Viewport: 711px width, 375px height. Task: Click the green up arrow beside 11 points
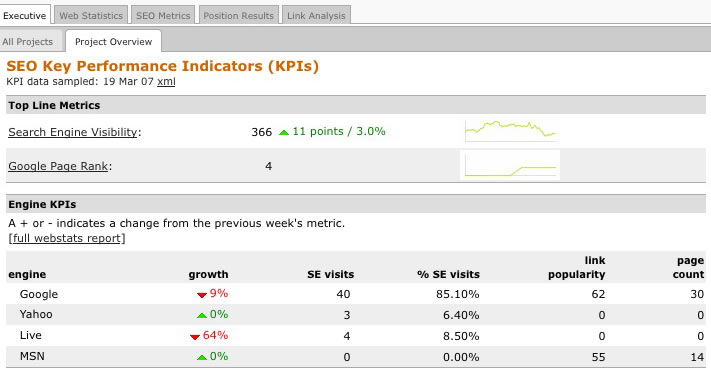284,132
